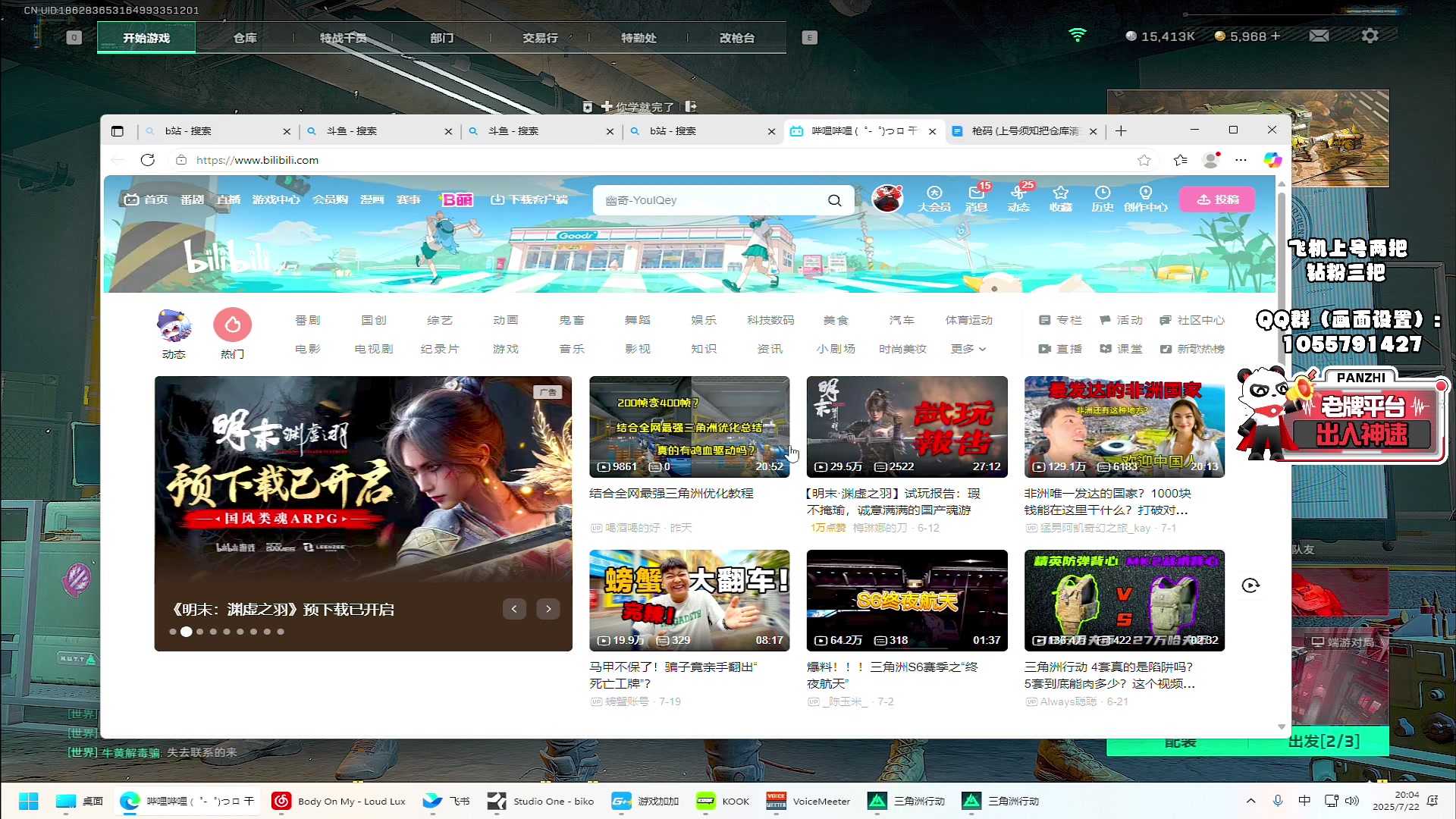The image size is (1456, 819).
Task: Open S6终夜航天 video thumbnail
Action: (907, 600)
